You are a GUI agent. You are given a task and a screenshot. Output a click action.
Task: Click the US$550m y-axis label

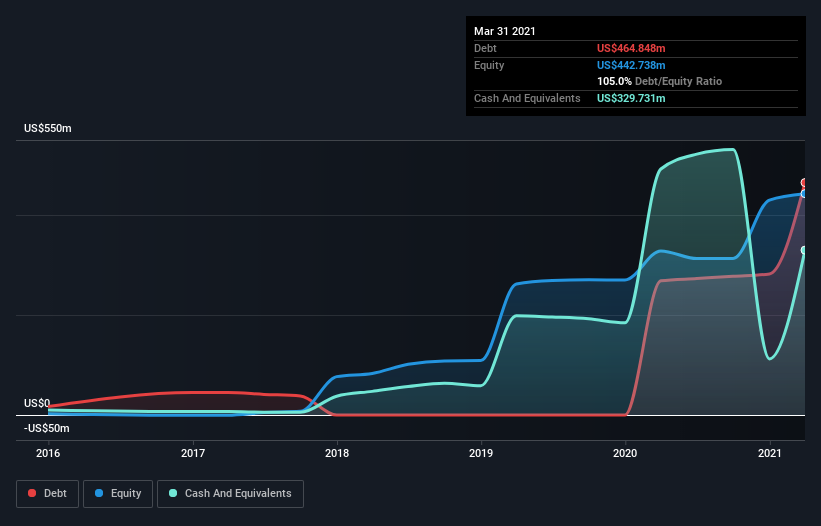click(48, 128)
